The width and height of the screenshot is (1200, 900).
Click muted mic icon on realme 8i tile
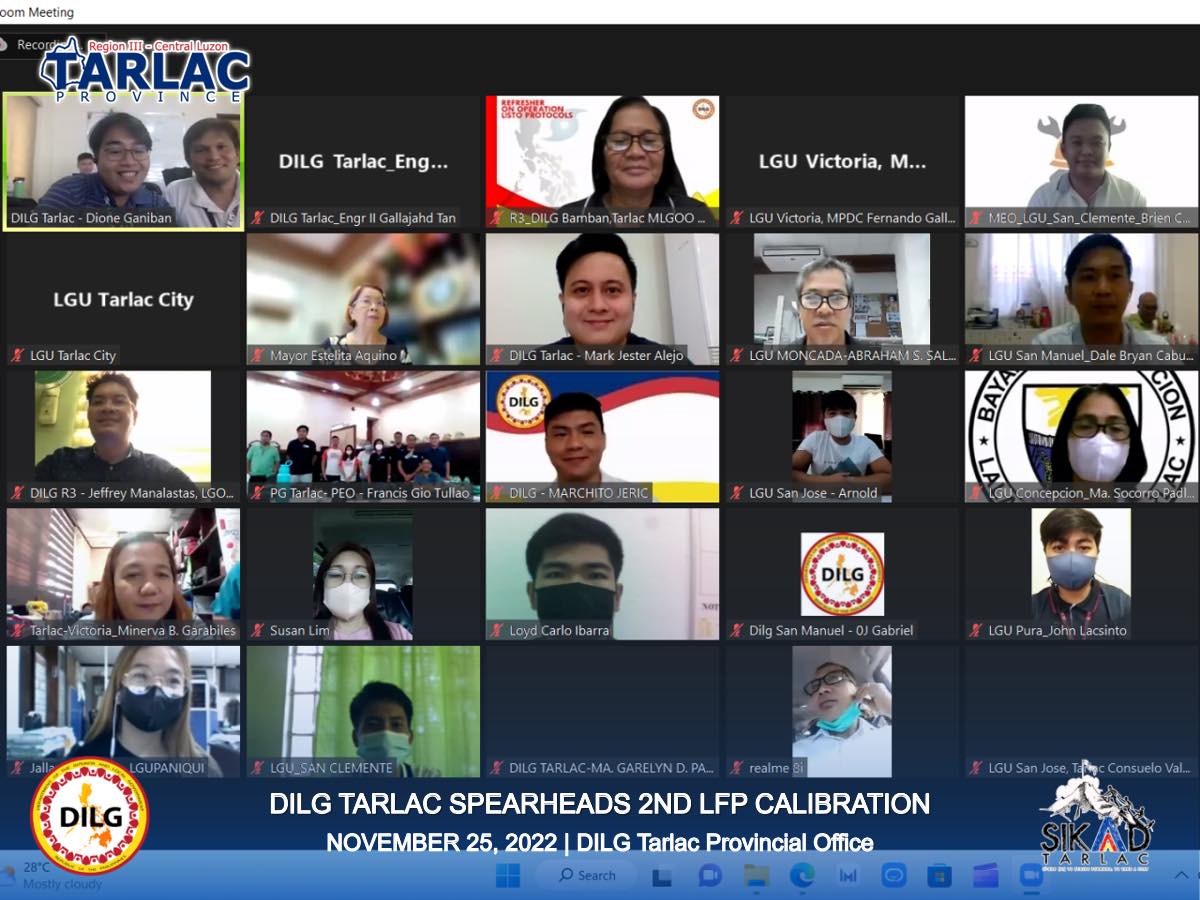737,768
